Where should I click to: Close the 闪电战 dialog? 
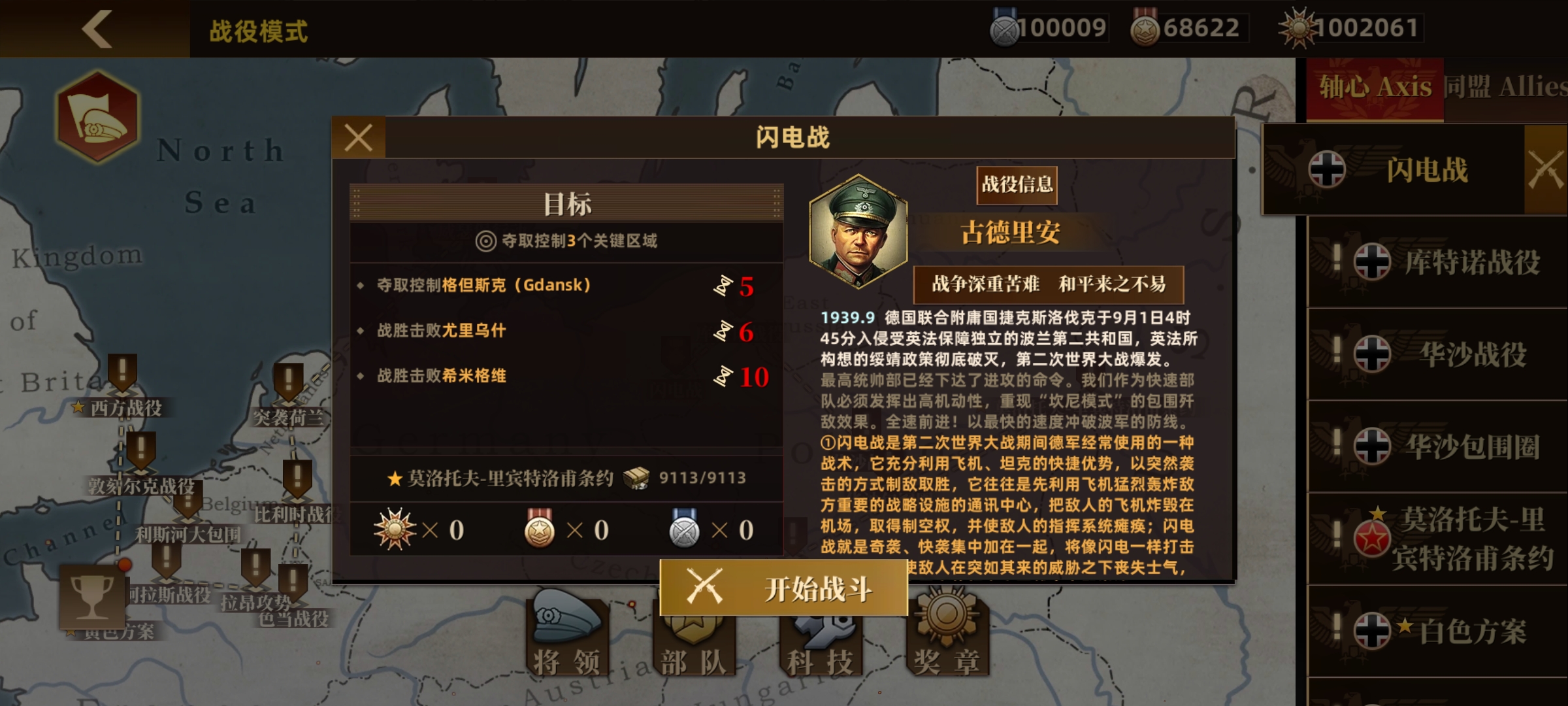pos(359,138)
